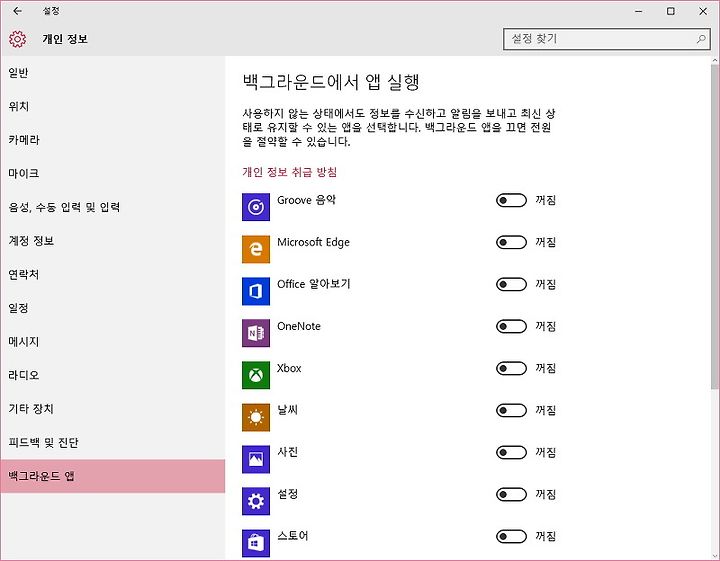Click the 스토어 store app icon
720x561 pixels.
[x=256, y=543]
